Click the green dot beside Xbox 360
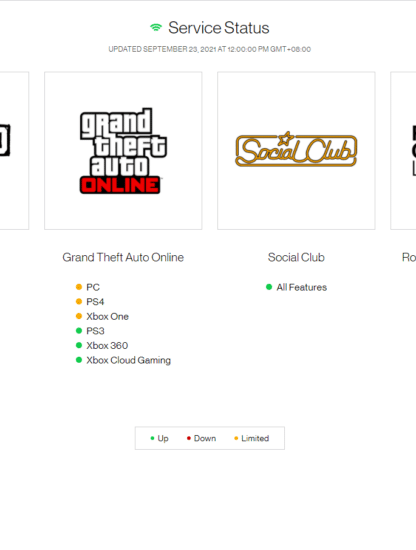 [x=79, y=345]
